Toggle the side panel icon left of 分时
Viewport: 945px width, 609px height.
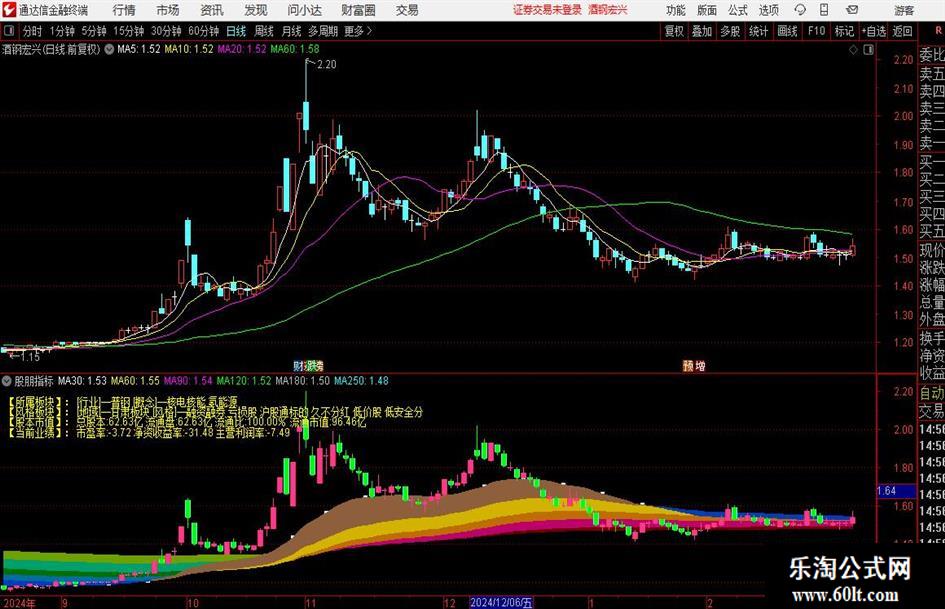9,31
